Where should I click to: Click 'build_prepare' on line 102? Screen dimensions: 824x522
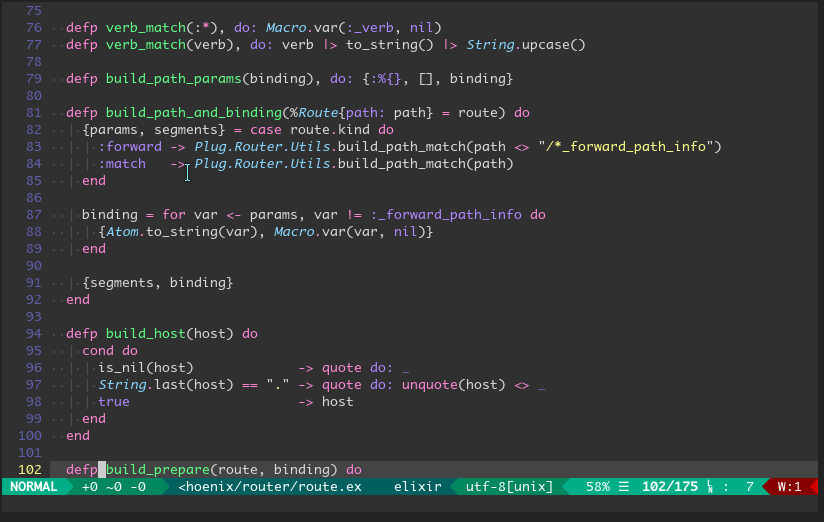click(158, 469)
